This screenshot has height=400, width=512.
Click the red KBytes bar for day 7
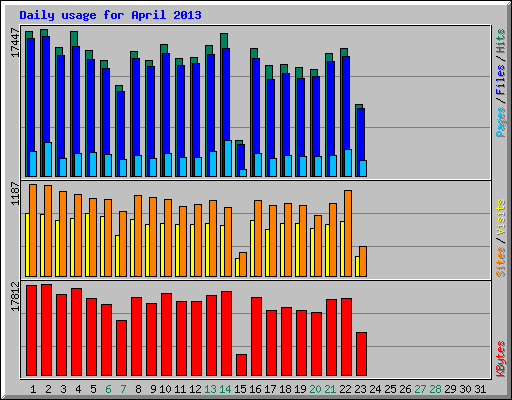[x=122, y=348]
